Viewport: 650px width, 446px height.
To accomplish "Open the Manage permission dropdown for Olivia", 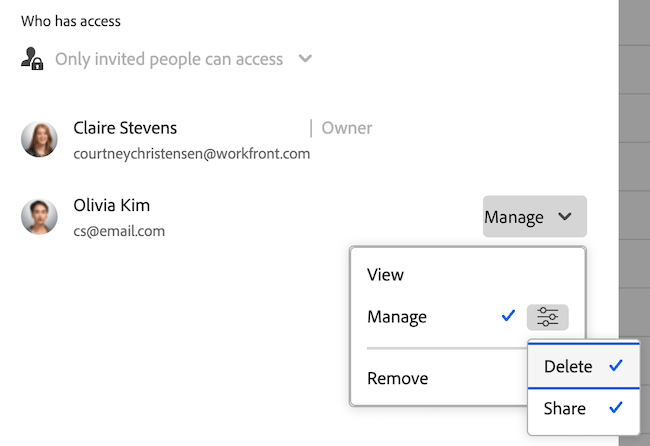I will 534,217.
